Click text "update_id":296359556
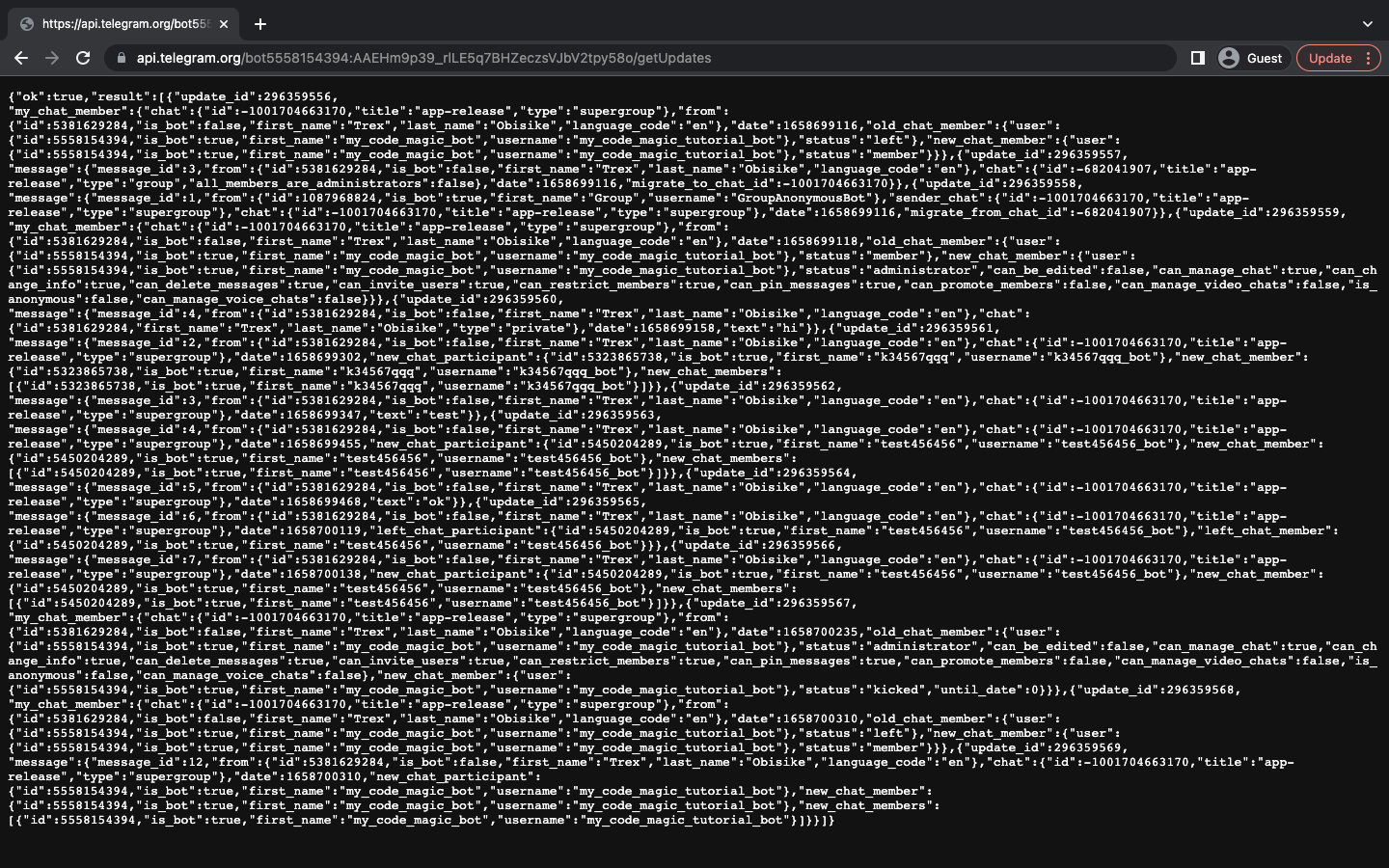Image resolution: width=1389 pixels, height=868 pixels. [x=255, y=97]
